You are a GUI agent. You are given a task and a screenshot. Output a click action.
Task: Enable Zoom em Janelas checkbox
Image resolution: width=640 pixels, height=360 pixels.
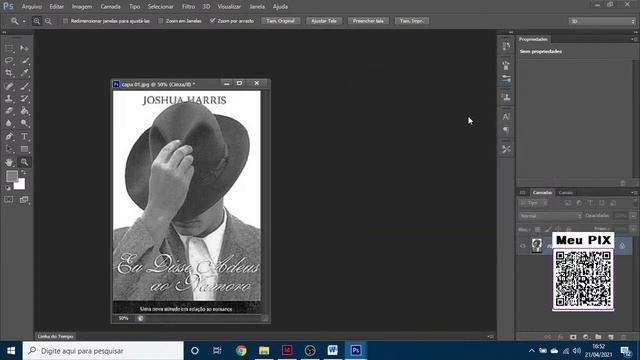point(160,21)
